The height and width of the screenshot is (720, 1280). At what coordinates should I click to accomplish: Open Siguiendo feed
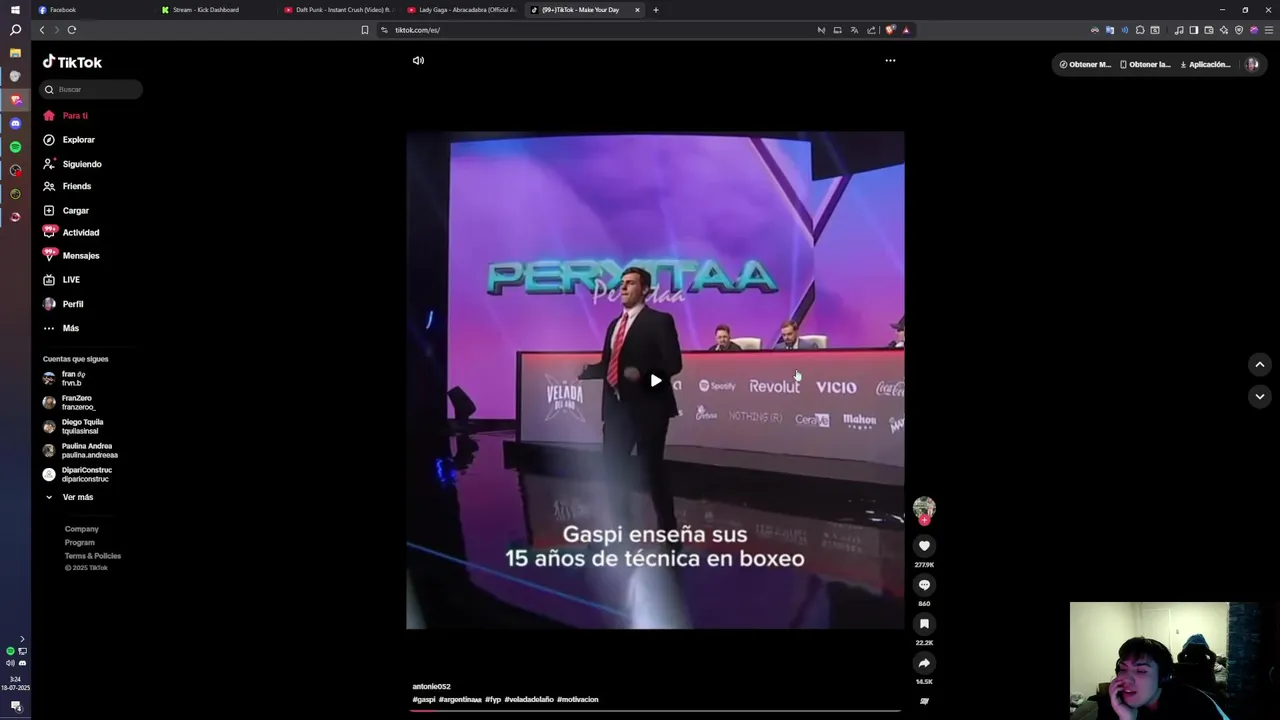[72, 164]
